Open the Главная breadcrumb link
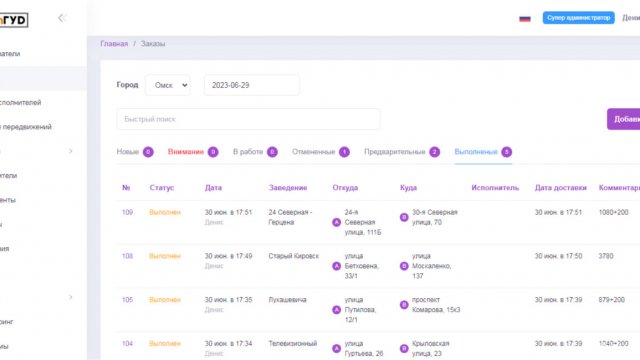This screenshot has width=640, height=360. (x=114, y=44)
